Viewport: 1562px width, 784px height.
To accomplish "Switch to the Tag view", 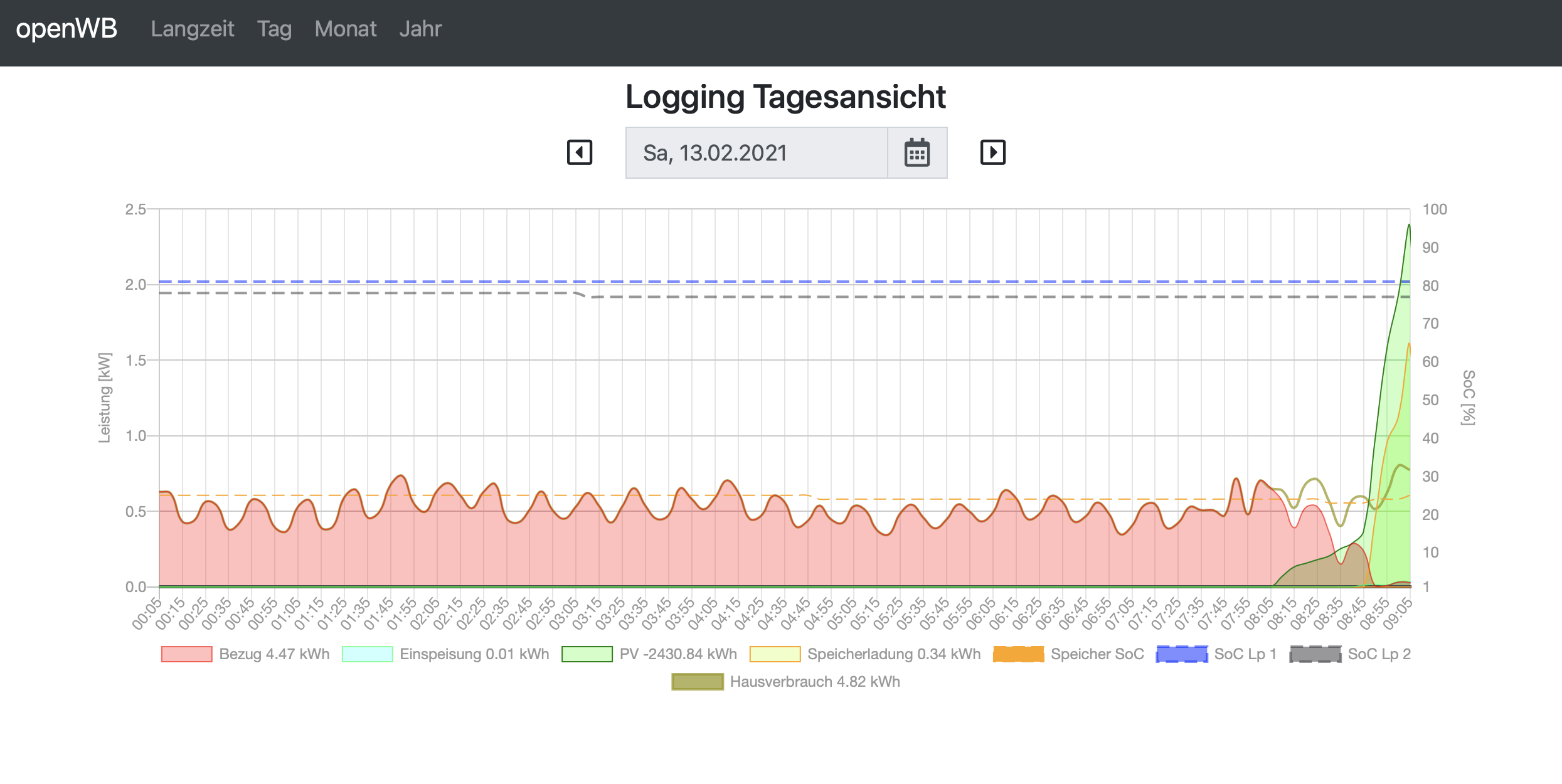I will tap(274, 29).
